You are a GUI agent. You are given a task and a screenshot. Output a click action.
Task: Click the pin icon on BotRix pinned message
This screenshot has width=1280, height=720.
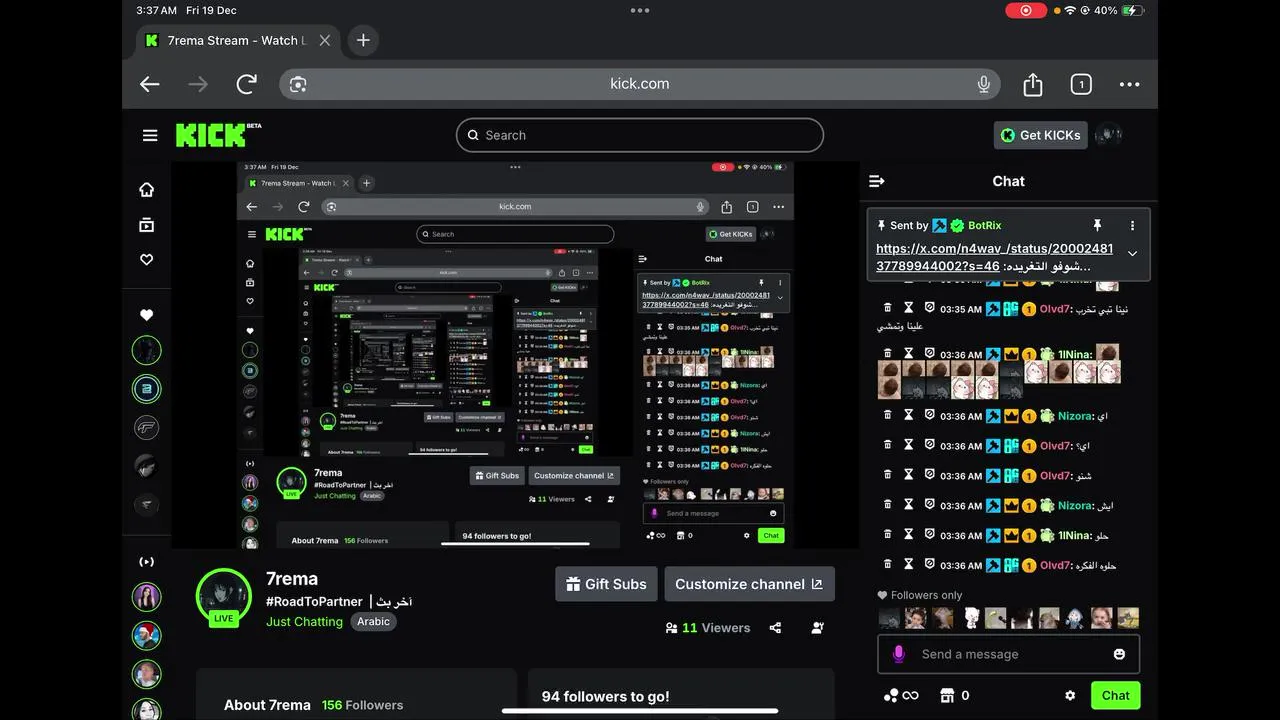coord(1097,225)
